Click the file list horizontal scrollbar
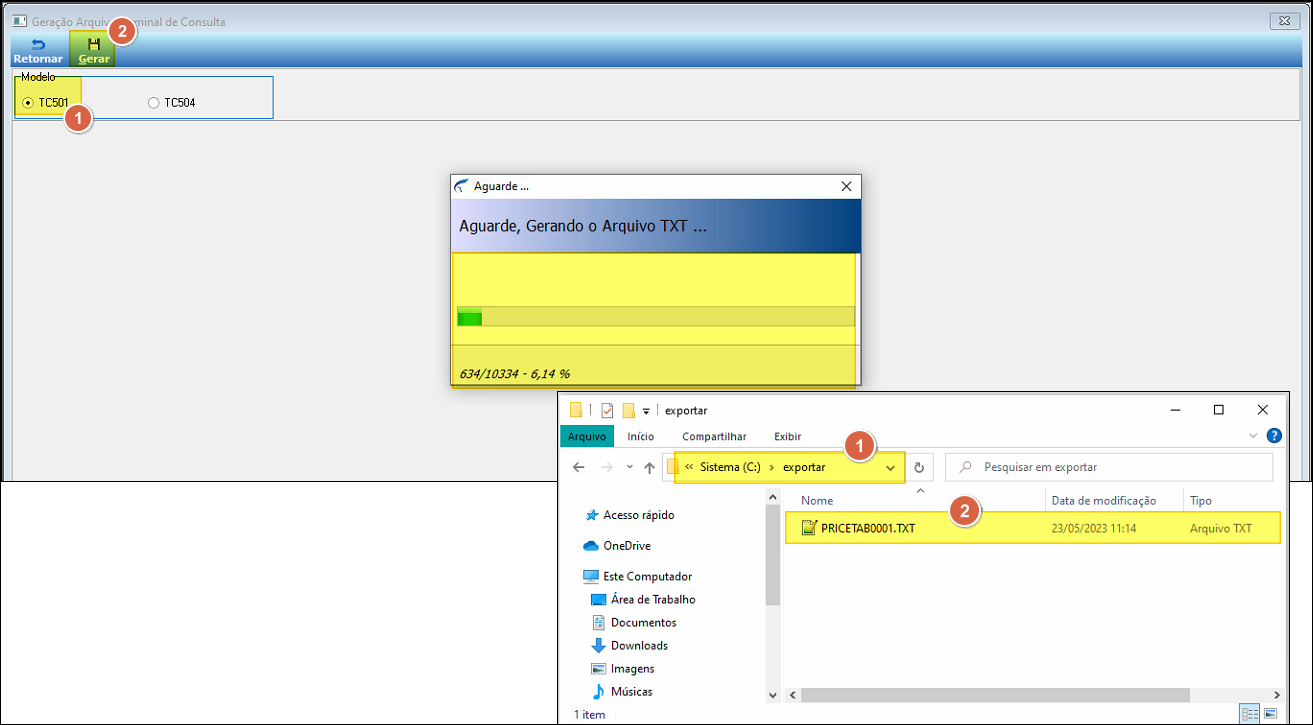The width and height of the screenshot is (1313, 725). [995, 695]
